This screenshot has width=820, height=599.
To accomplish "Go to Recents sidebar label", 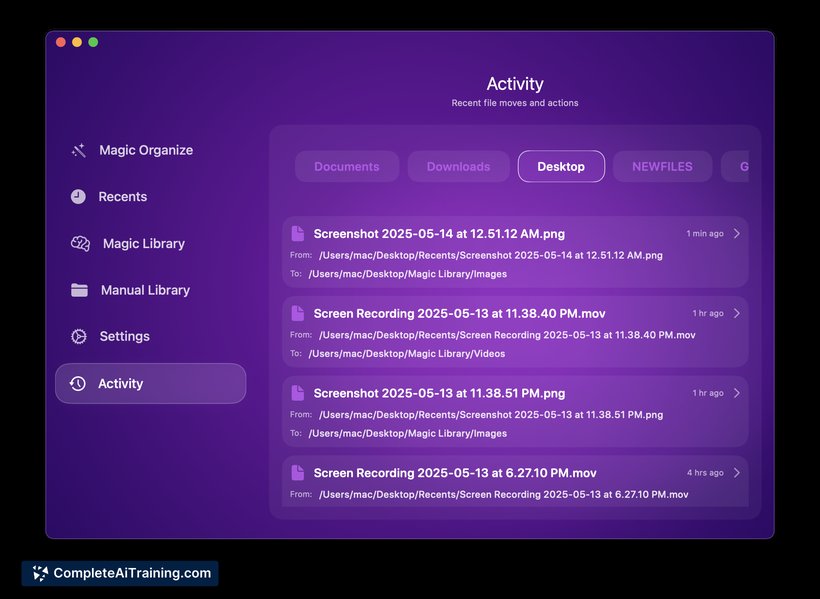I will click(123, 197).
